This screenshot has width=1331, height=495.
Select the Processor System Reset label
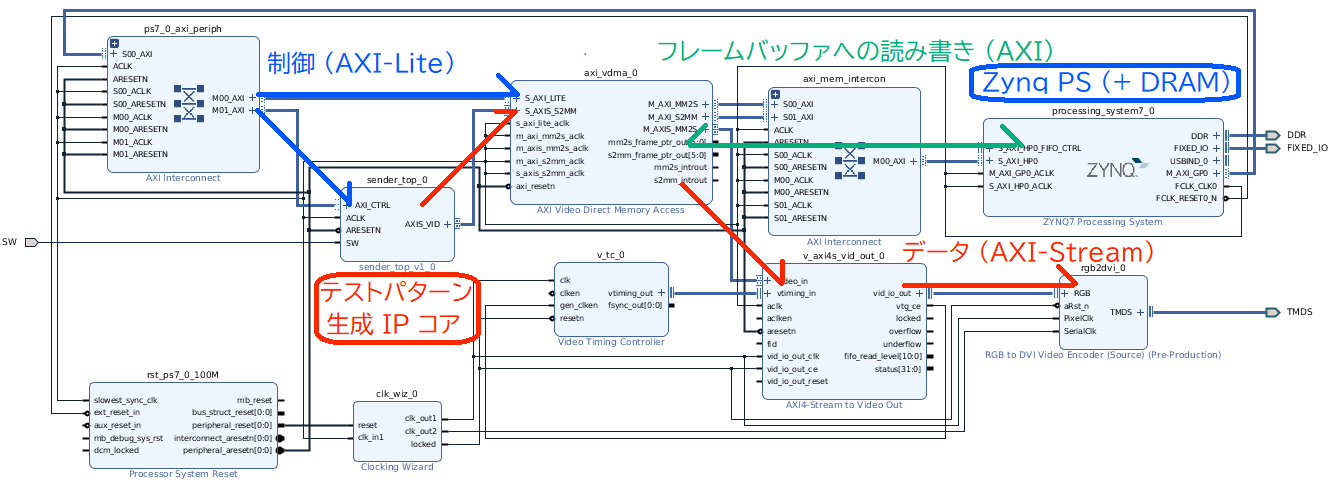pos(183,474)
